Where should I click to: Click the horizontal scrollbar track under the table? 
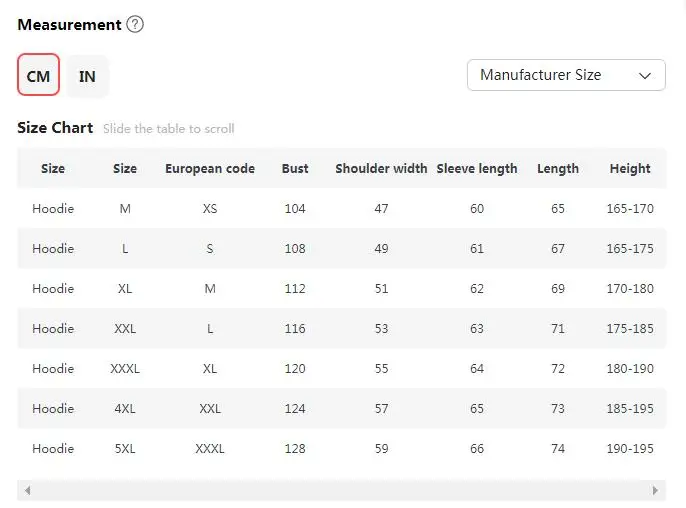coord(341,491)
